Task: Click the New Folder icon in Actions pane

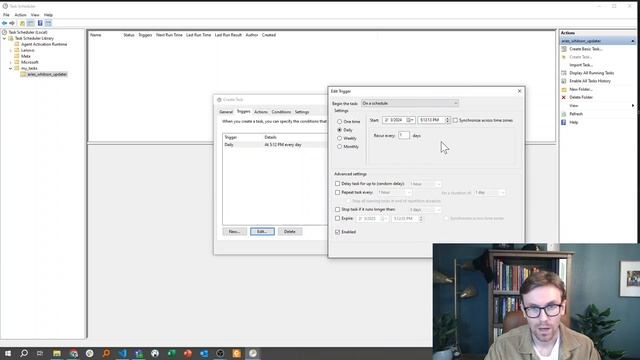Action: tap(564, 89)
